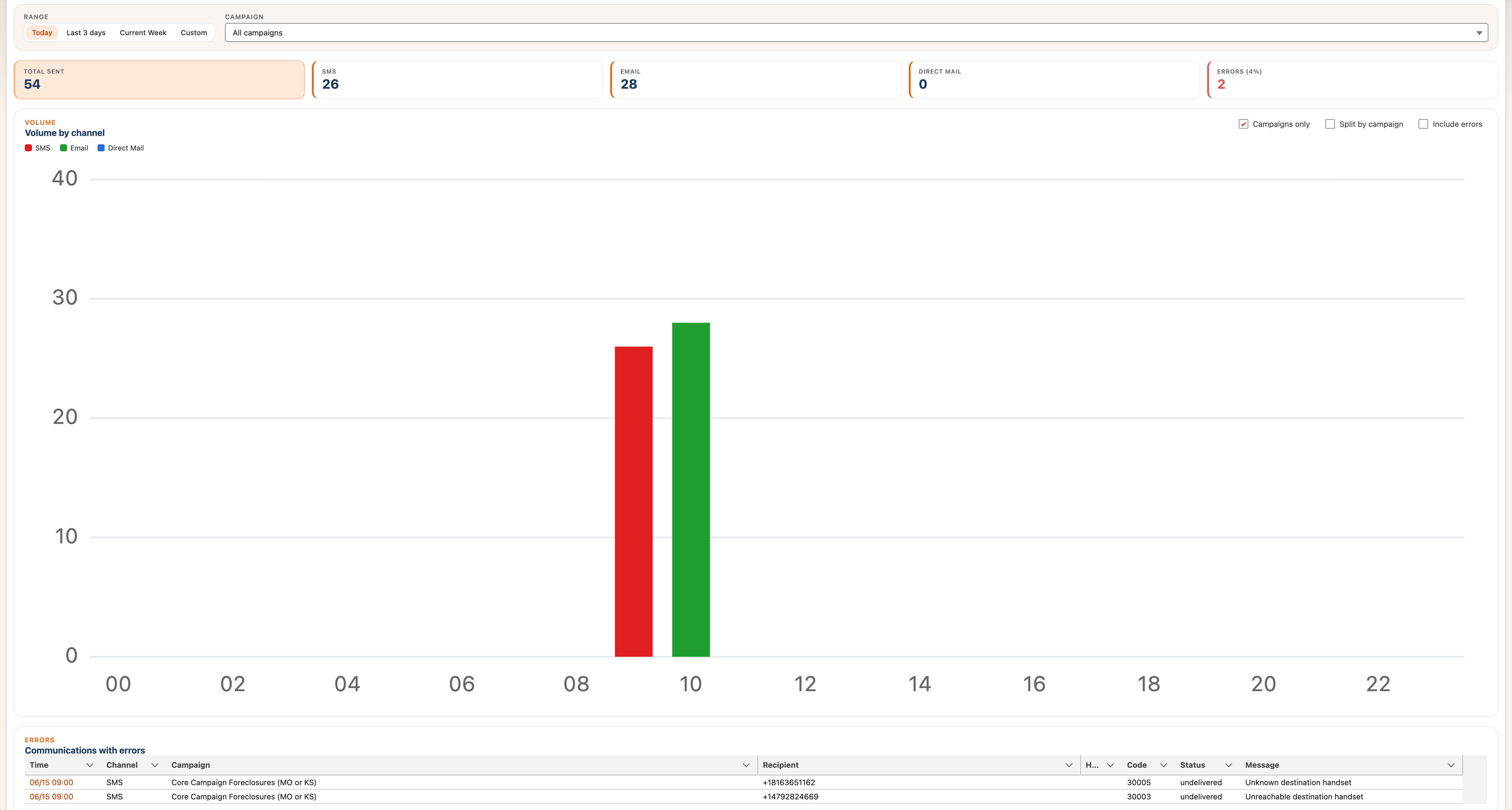Viewport: 1512px width, 810px height.
Task: Click the 06/15 09:00 time in the +14792824669 row
Action: (52, 796)
